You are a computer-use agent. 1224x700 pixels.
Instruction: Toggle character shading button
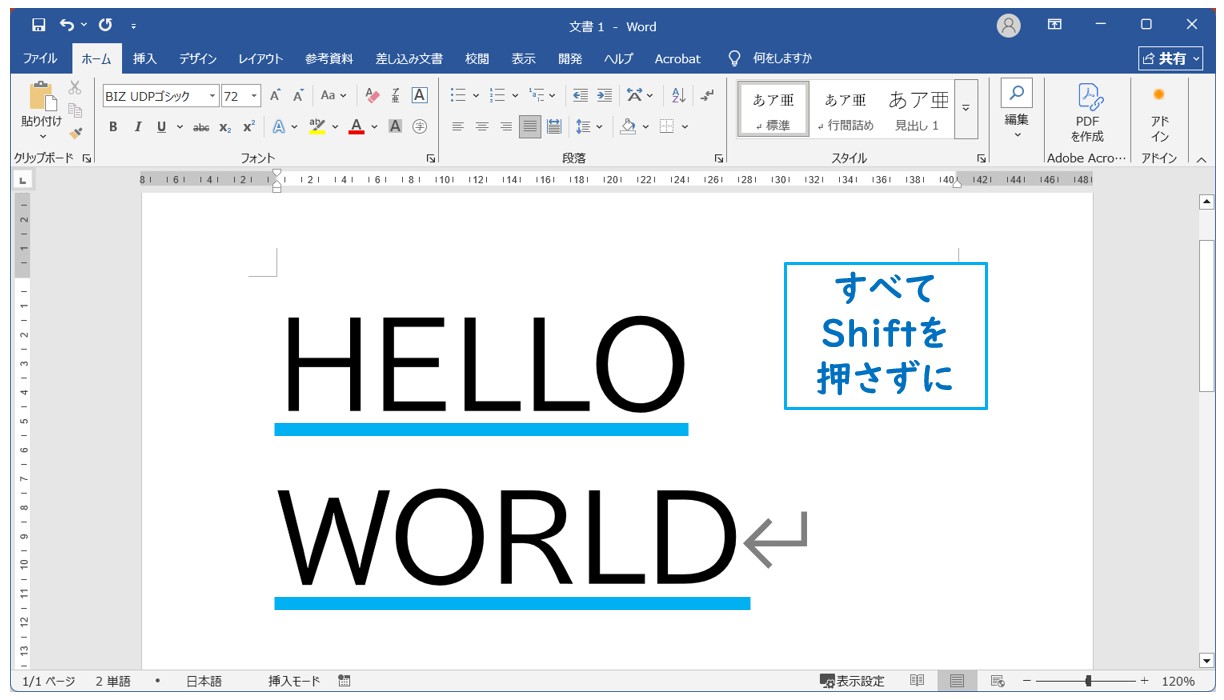(395, 126)
